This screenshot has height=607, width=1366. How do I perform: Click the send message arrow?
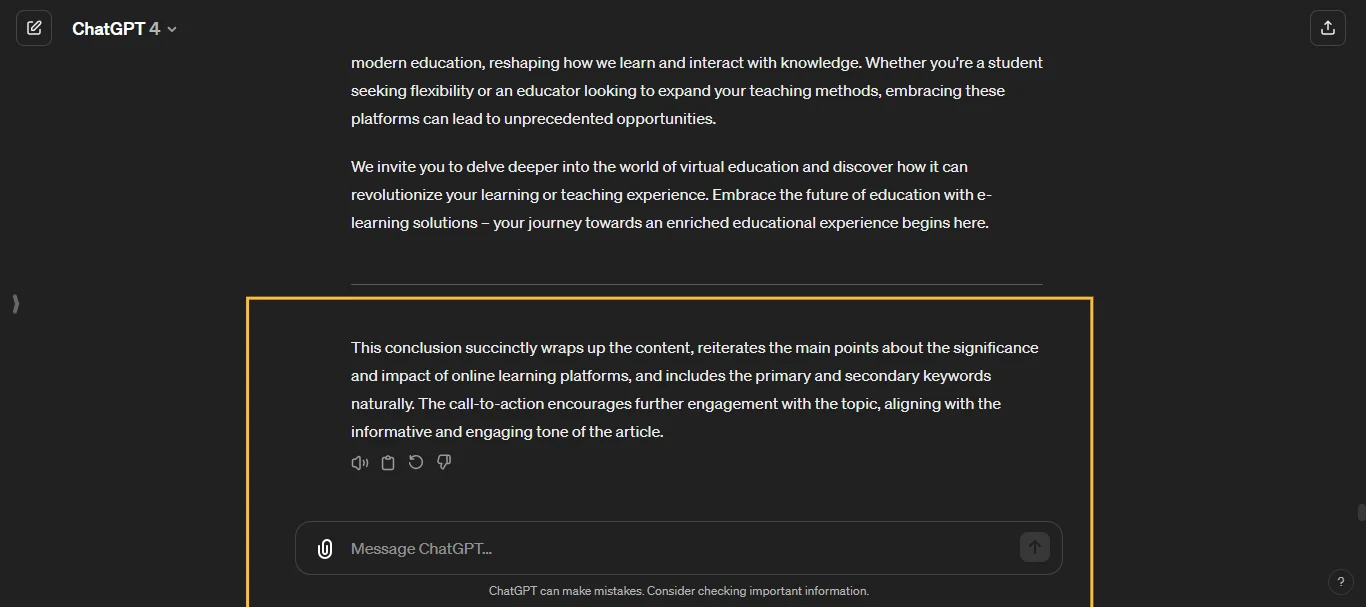1034,547
